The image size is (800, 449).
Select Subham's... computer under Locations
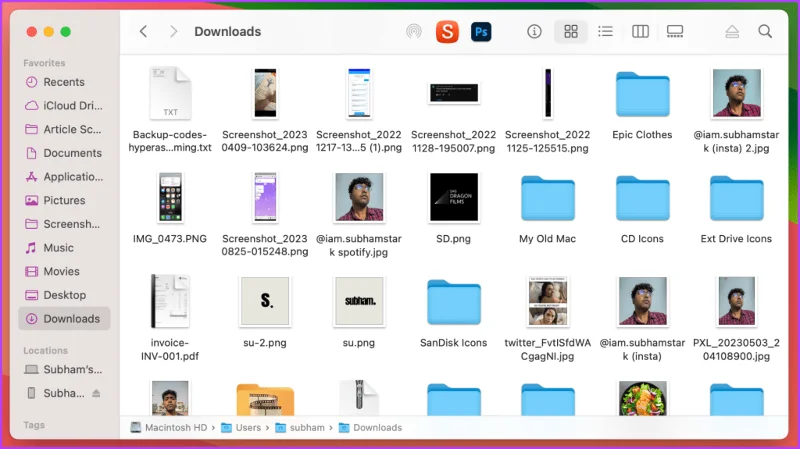pos(64,369)
